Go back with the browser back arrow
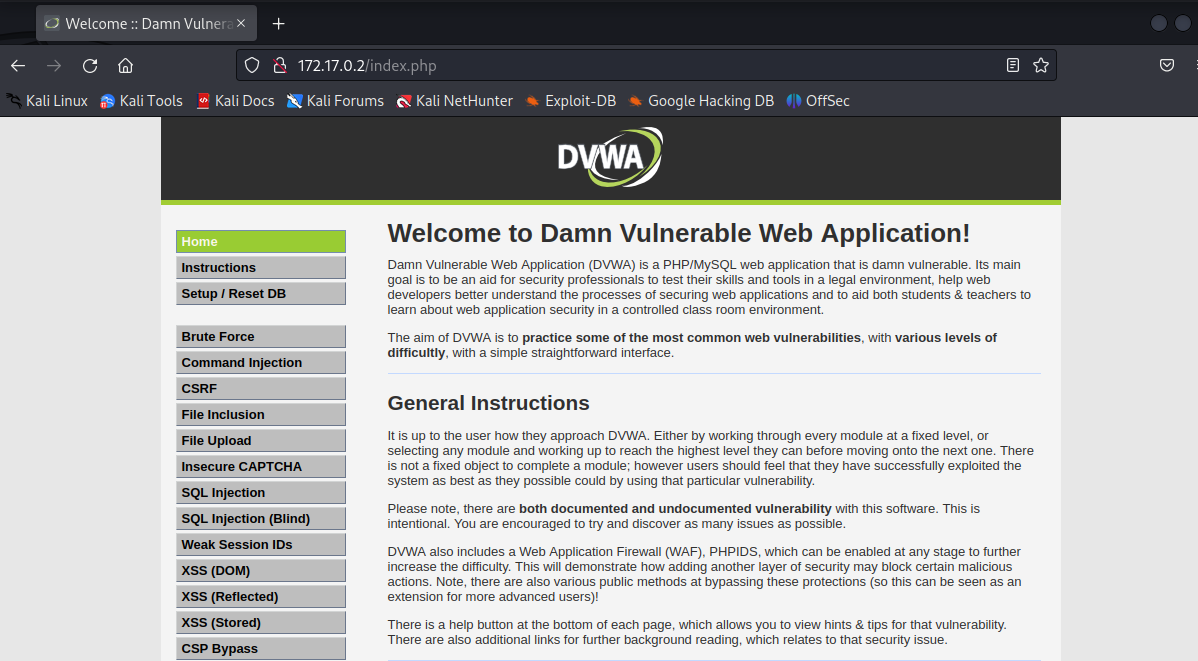Screen dimensions: 1198x661 (18, 66)
